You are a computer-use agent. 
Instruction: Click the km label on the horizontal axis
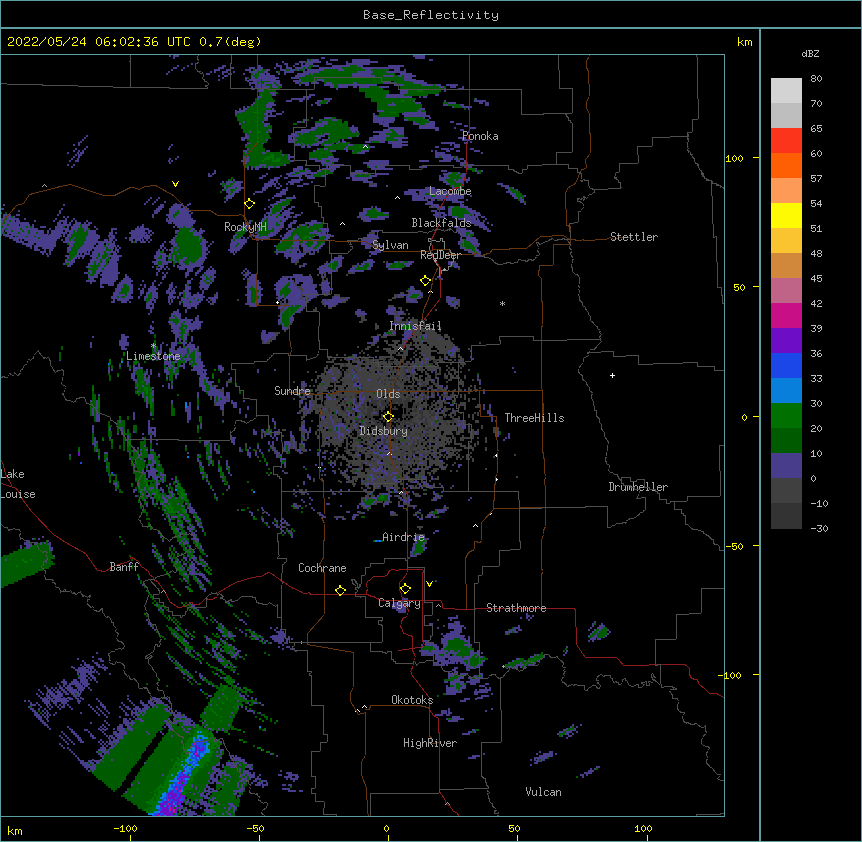coord(15,831)
